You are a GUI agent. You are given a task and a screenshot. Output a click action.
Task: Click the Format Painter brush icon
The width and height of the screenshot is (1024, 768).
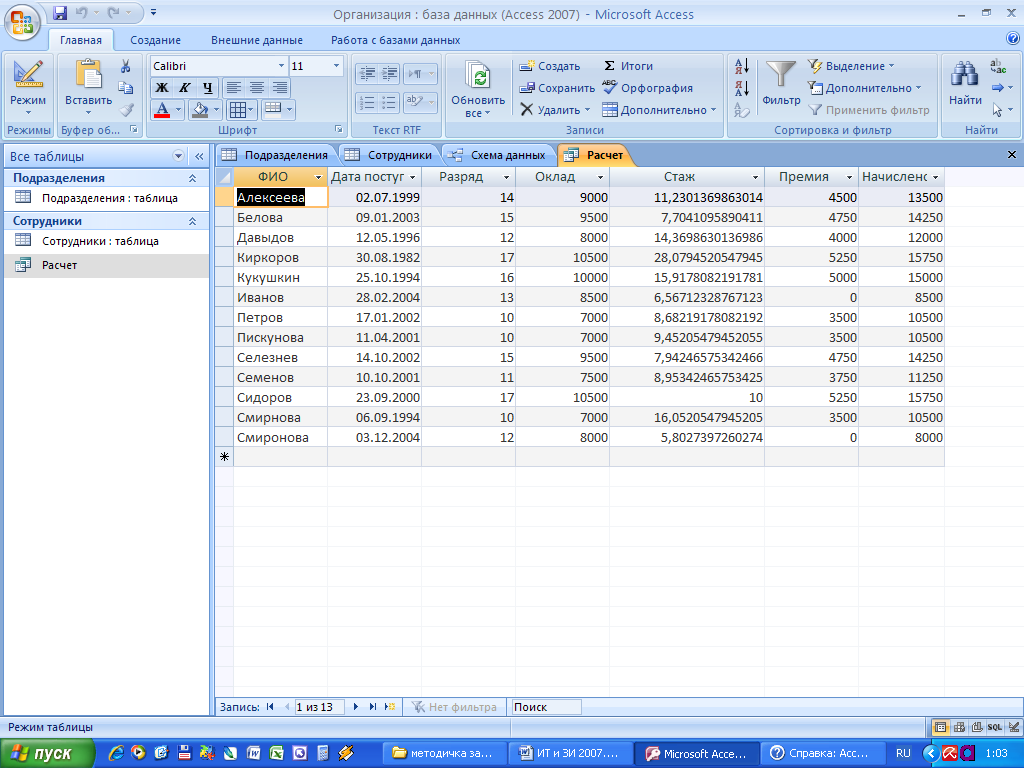tap(127, 110)
